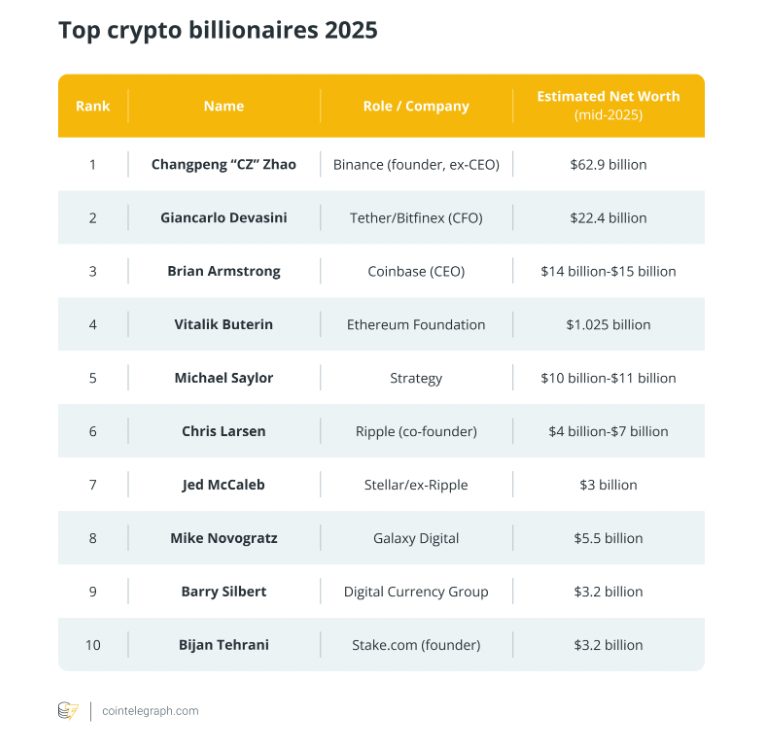Click rank number 10 in the table

point(93,645)
